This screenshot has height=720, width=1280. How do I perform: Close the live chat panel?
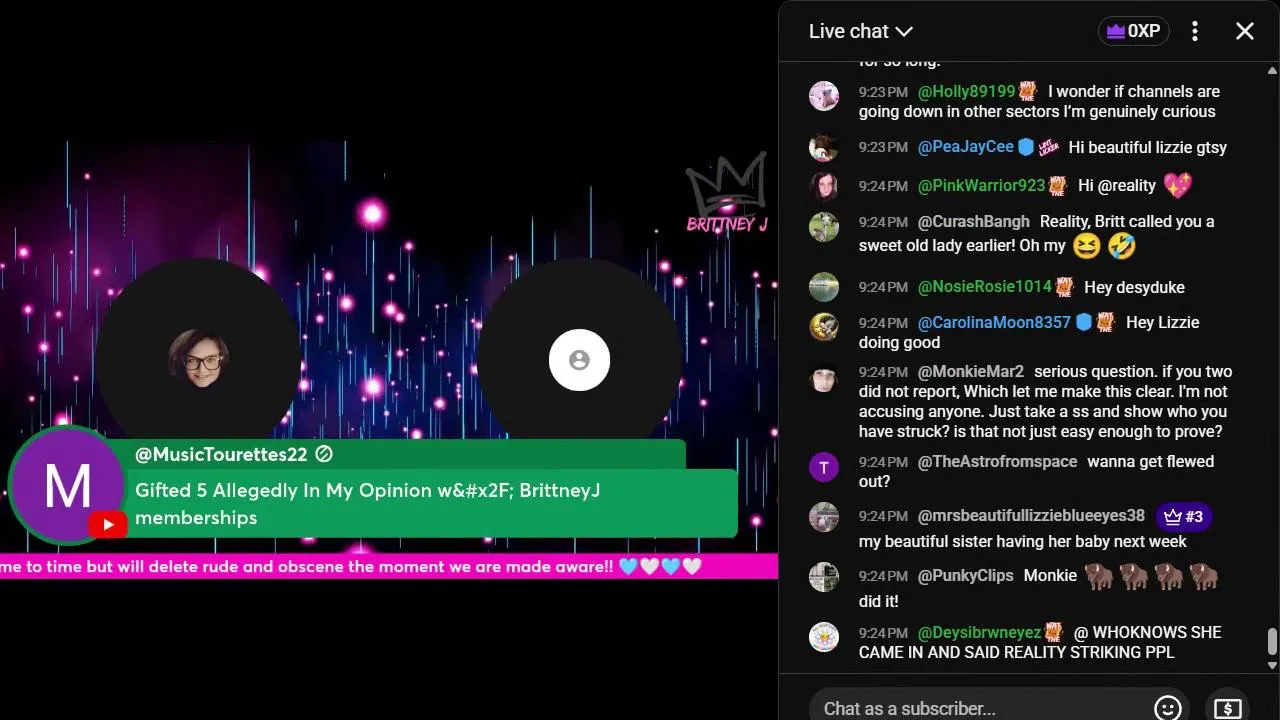tap(1244, 31)
